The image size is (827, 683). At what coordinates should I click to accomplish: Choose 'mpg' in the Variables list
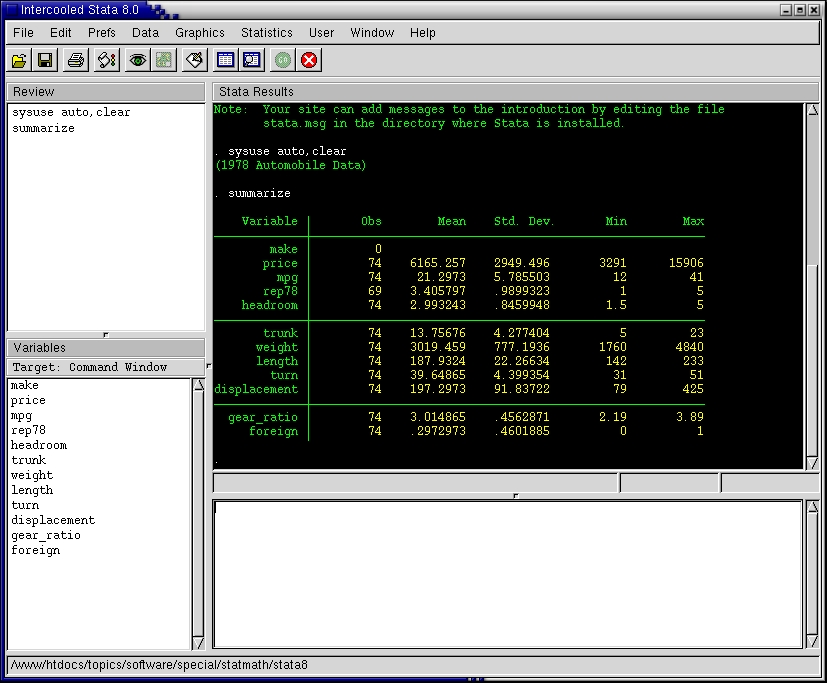22,416
